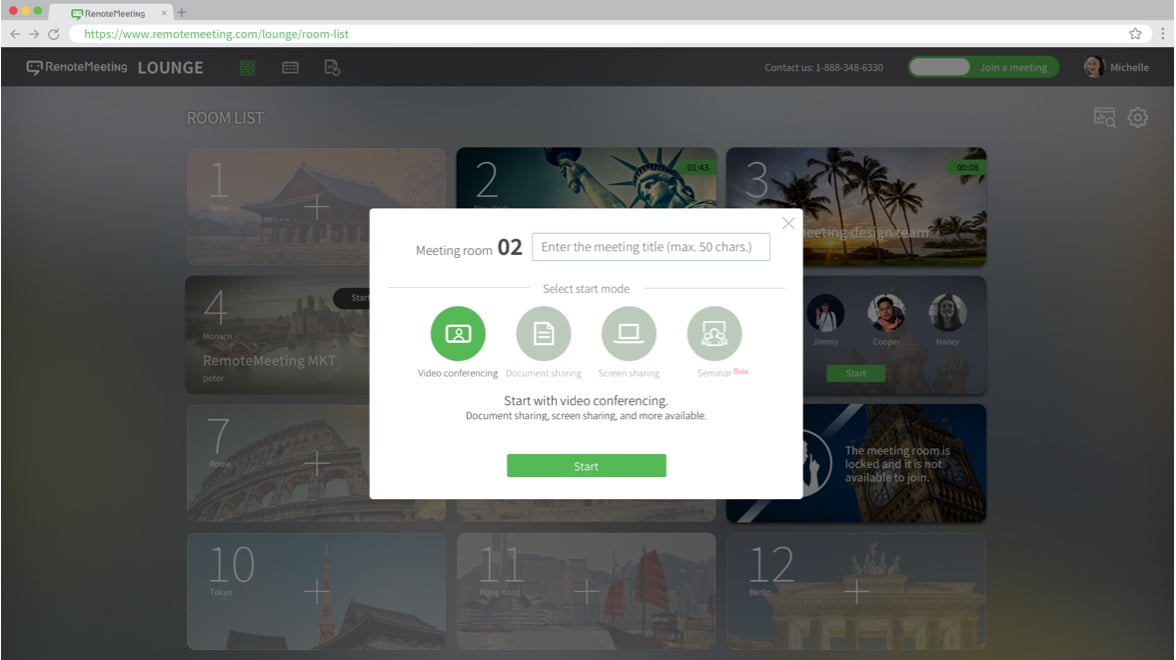This screenshot has width=1176, height=660.
Task: Click the plus icon on room 1 Seoul
Action: pyautogui.click(x=316, y=206)
